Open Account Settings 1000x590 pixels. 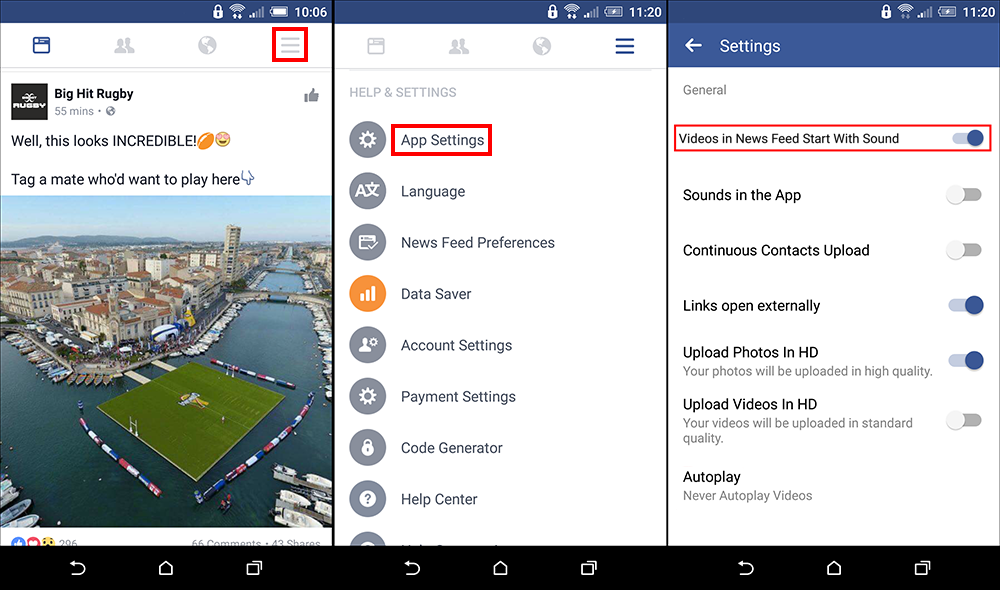point(456,345)
